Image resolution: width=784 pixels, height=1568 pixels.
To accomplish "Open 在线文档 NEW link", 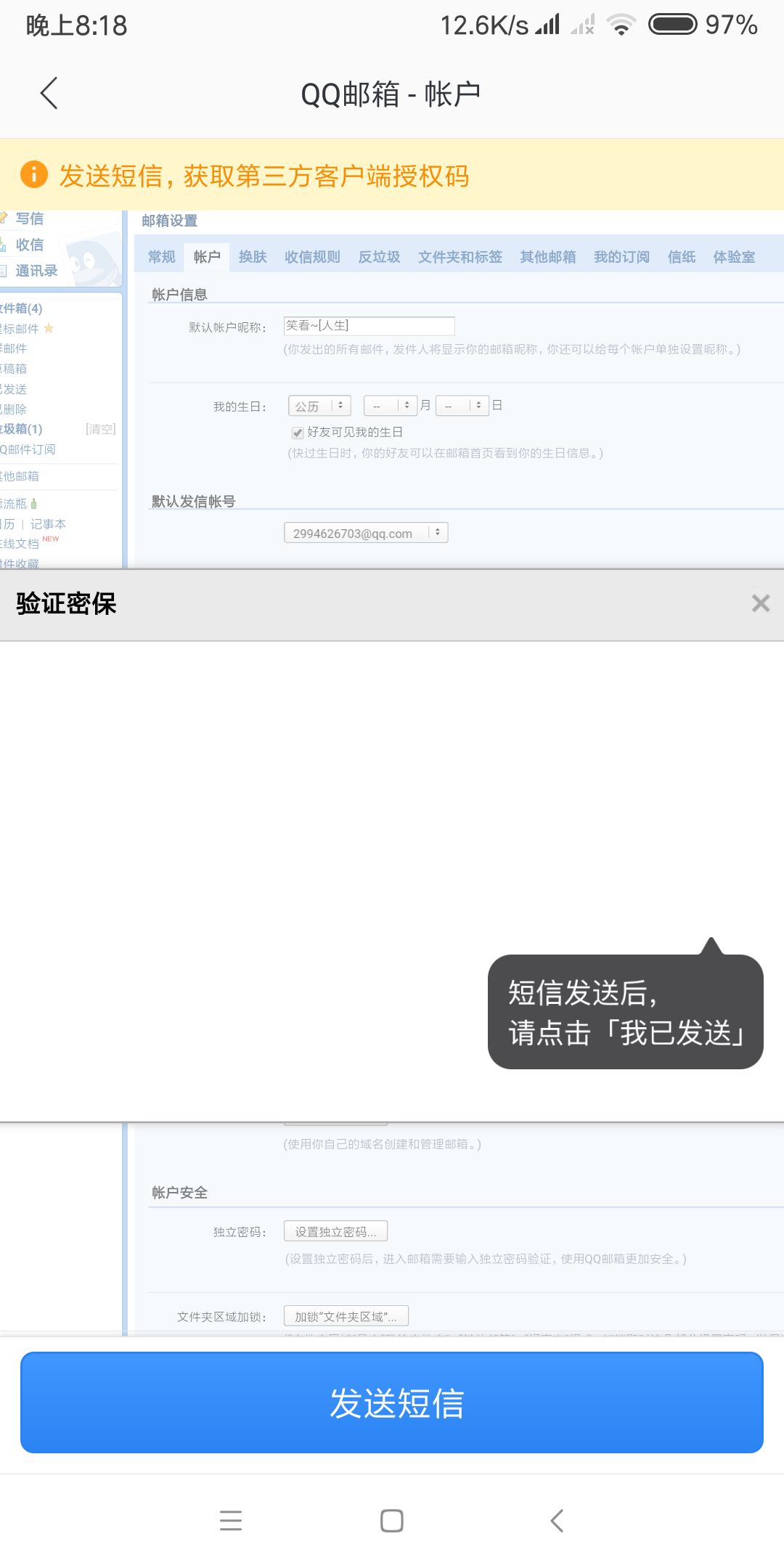I will click(20, 543).
